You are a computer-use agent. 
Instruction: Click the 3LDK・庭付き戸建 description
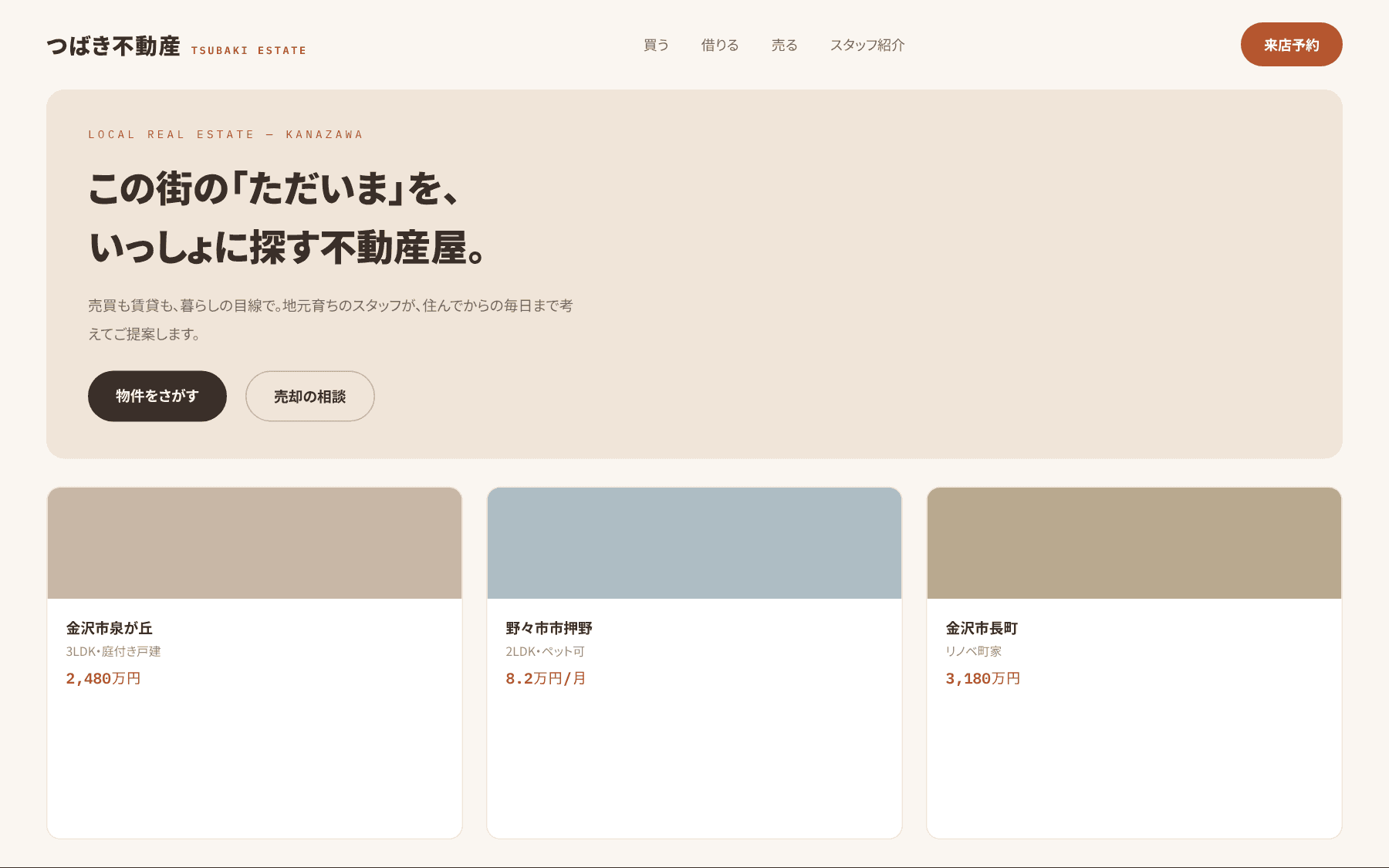click(x=113, y=651)
